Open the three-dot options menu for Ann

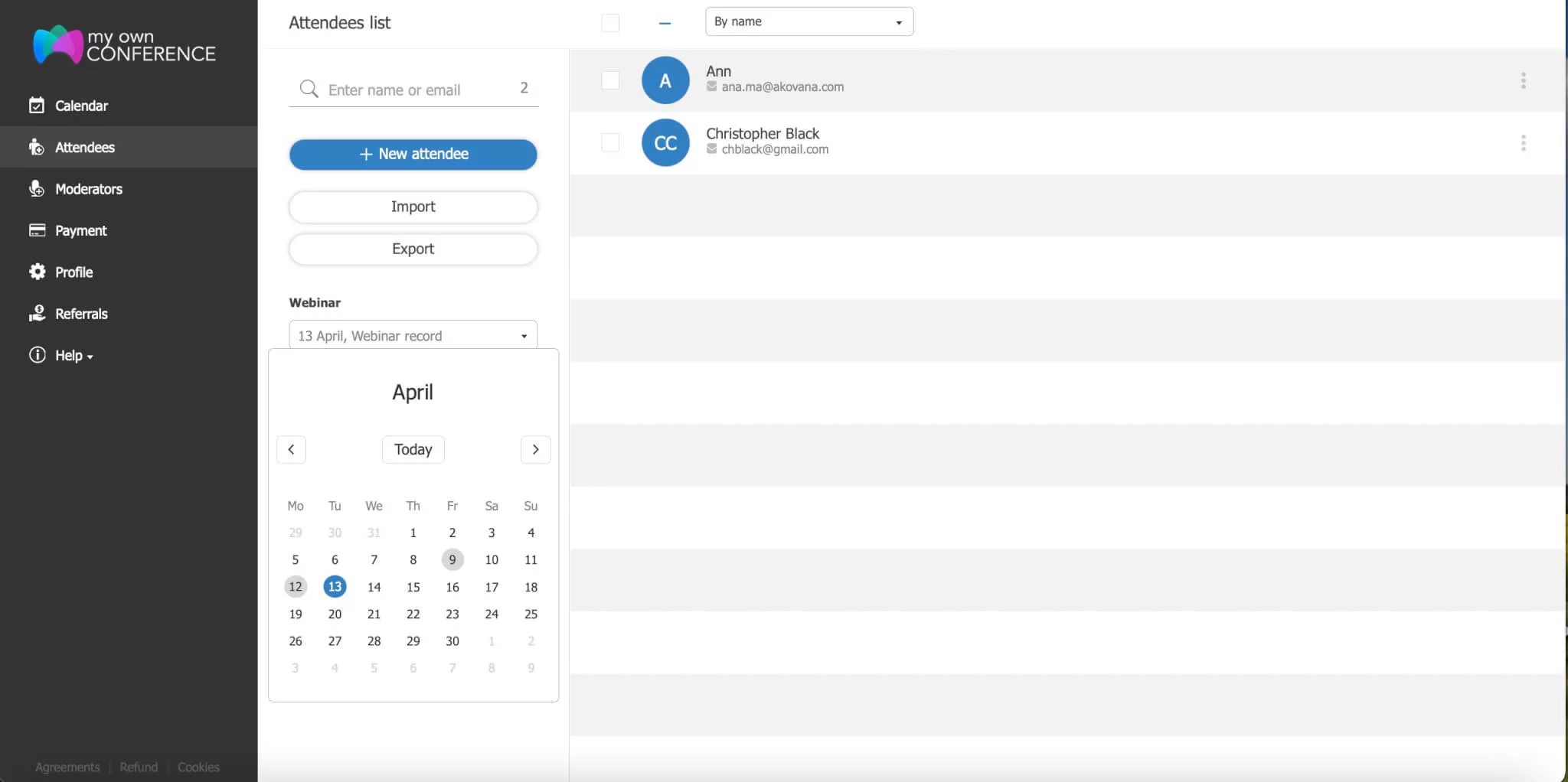(x=1523, y=80)
